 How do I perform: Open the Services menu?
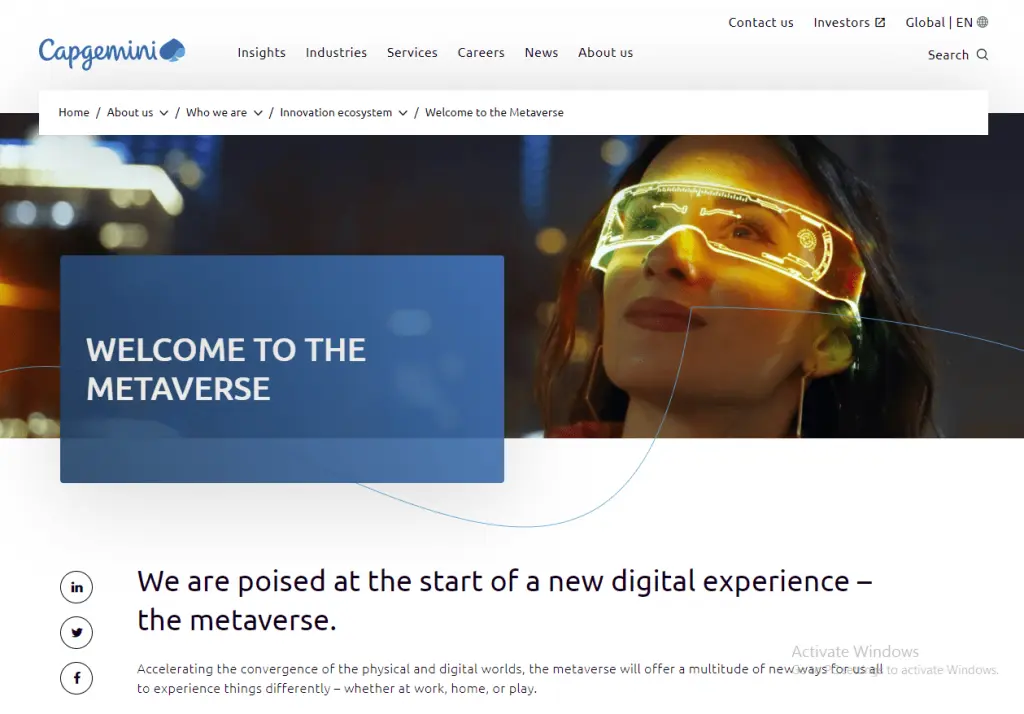point(412,53)
